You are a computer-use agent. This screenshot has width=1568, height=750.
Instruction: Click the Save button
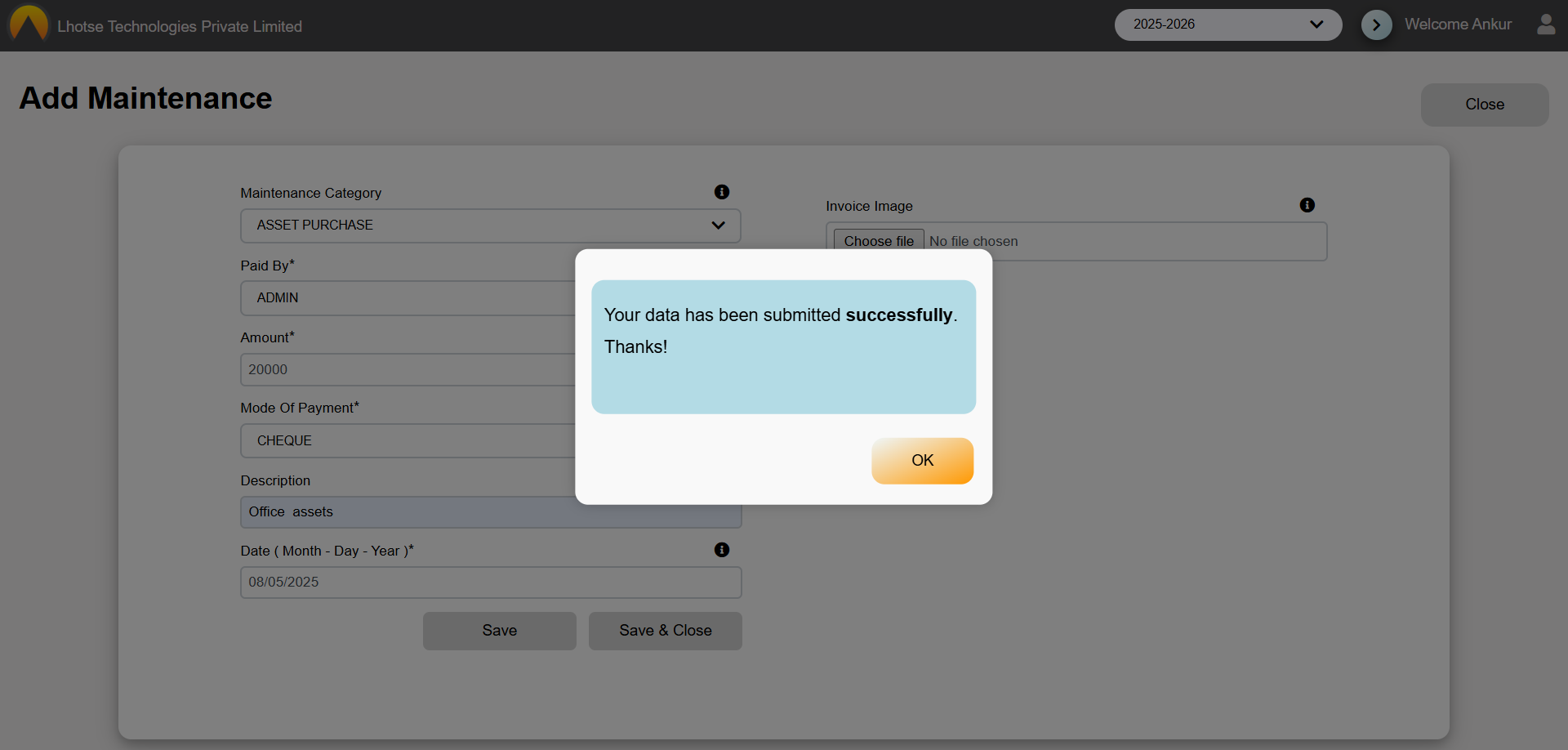click(x=500, y=631)
